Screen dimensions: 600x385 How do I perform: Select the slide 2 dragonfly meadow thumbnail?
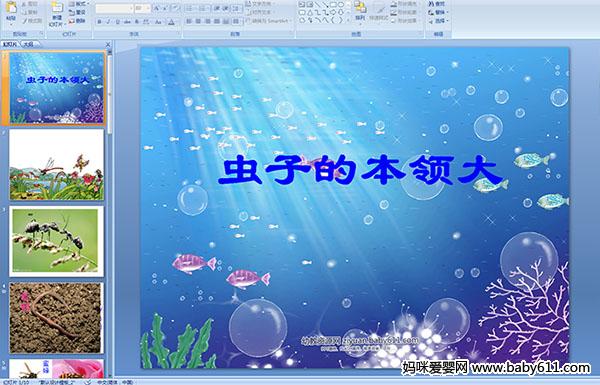(57, 165)
